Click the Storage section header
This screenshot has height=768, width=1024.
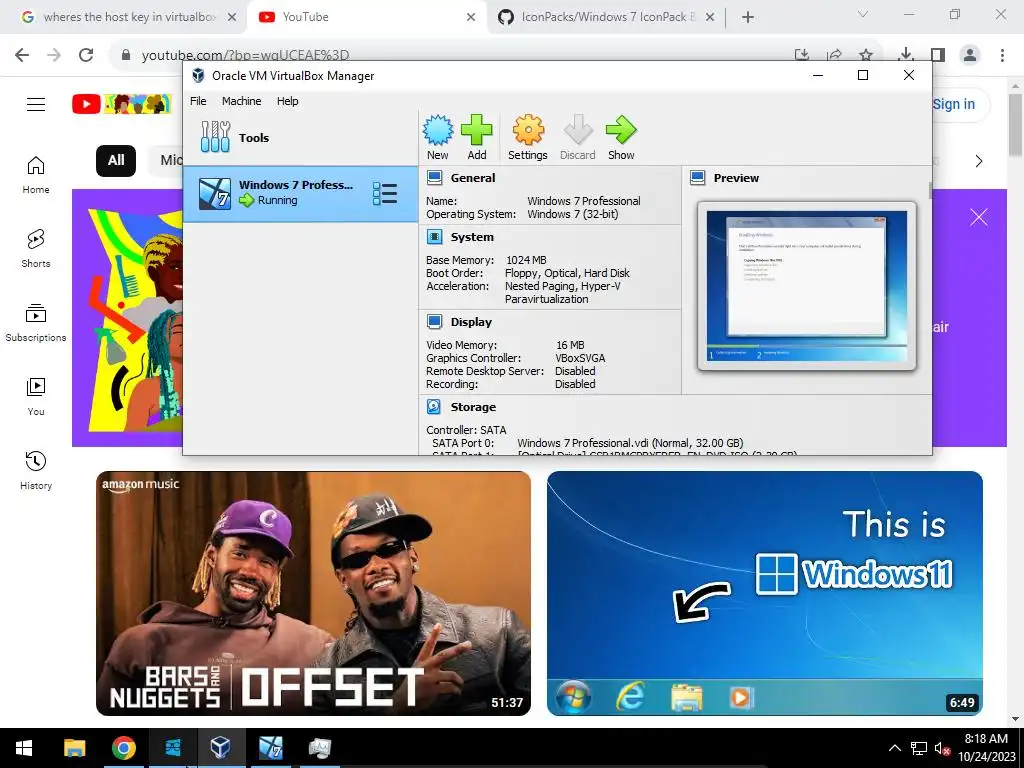[x=473, y=407]
